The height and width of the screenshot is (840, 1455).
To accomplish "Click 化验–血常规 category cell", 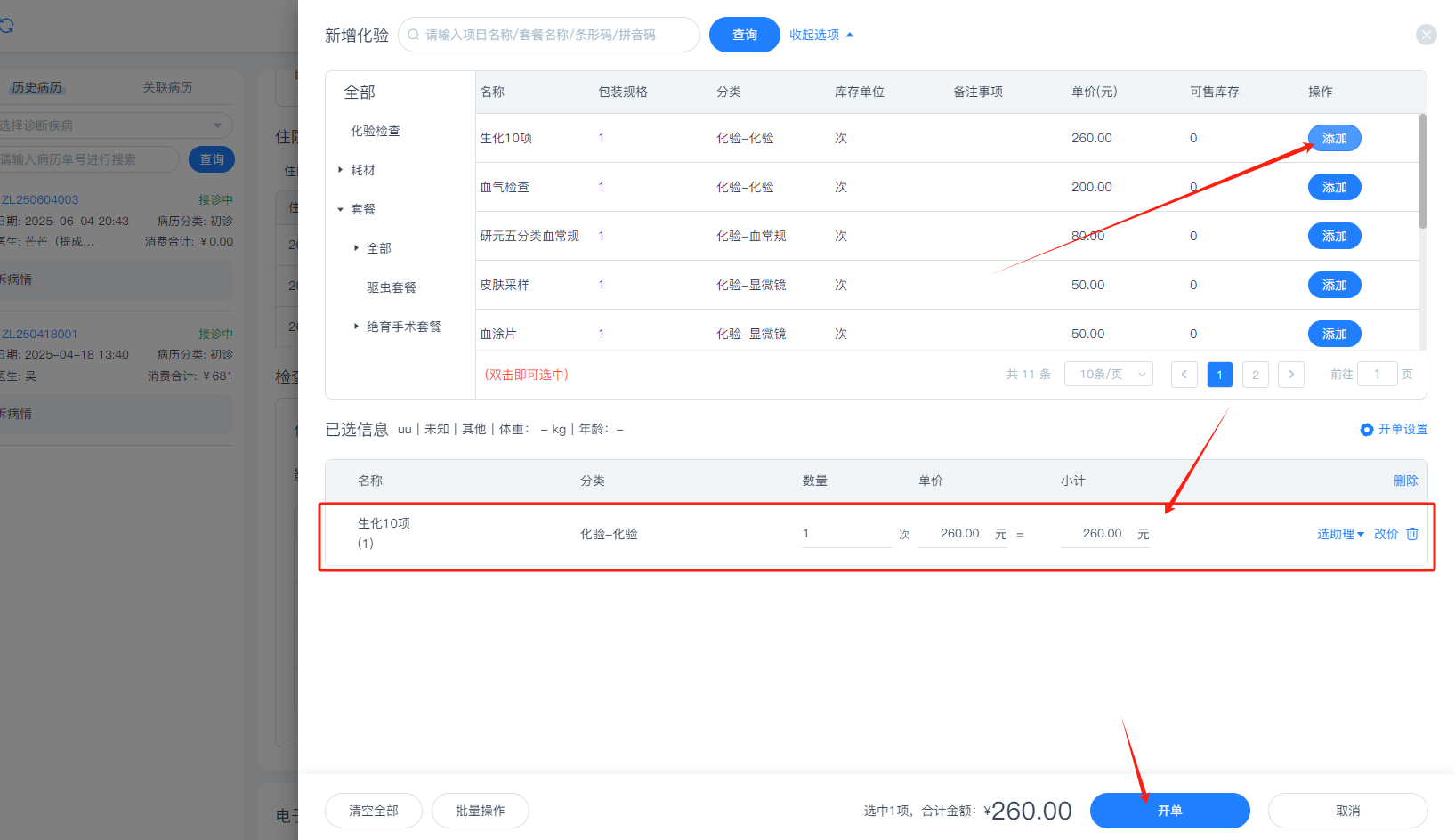I will pyautogui.click(x=751, y=236).
